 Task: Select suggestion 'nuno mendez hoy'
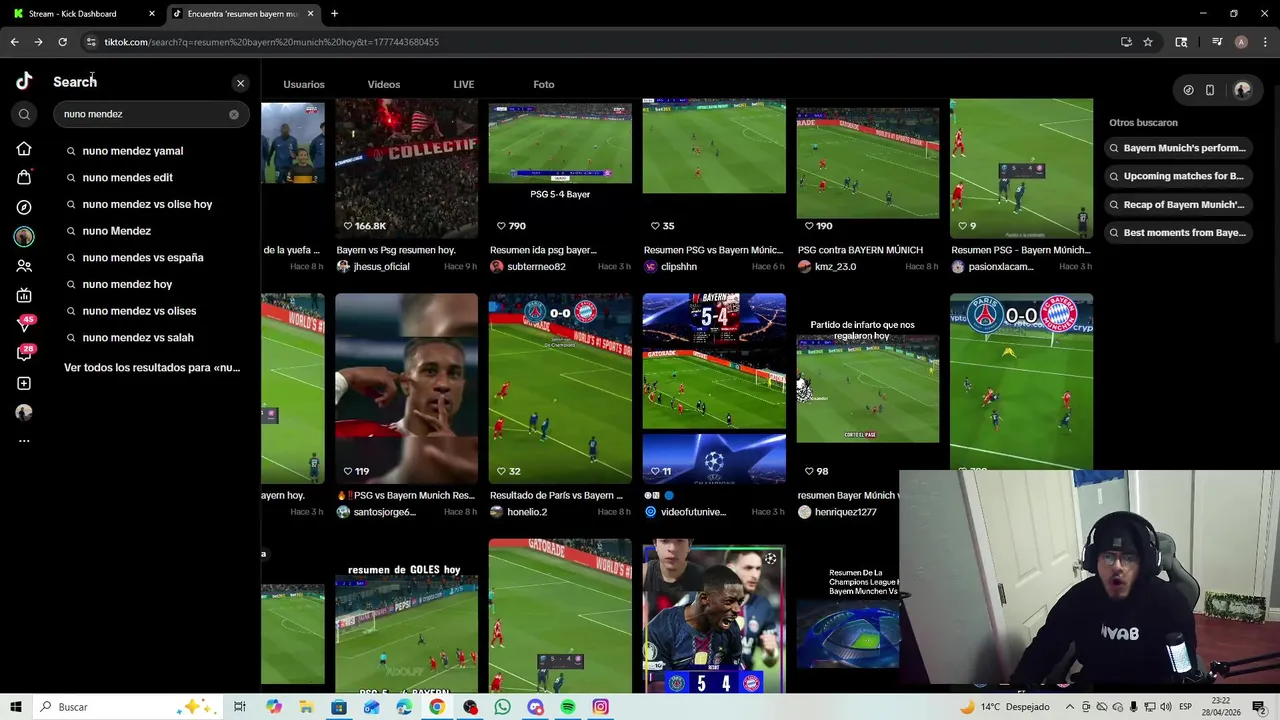pyautogui.click(x=127, y=284)
